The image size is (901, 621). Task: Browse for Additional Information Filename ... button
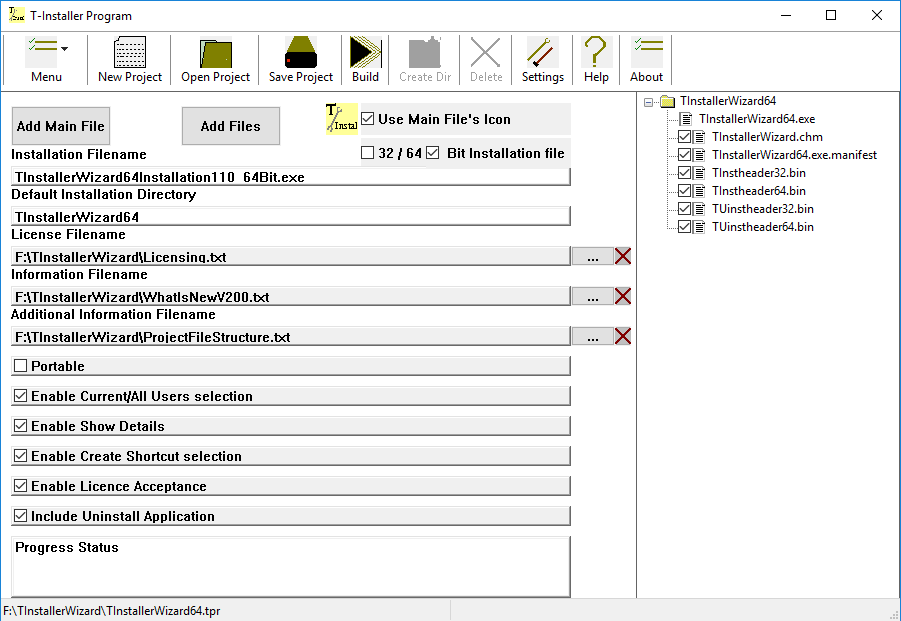coord(592,336)
